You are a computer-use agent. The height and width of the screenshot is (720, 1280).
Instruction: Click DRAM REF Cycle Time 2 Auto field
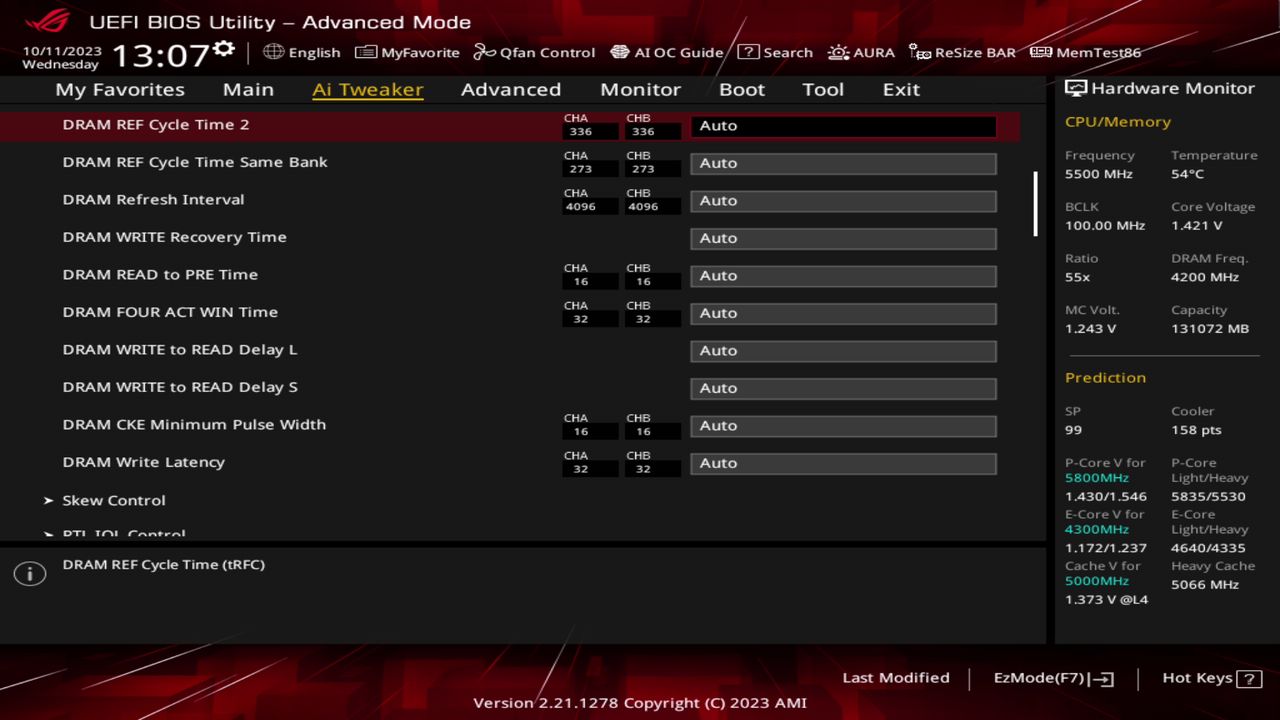point(843,126)
